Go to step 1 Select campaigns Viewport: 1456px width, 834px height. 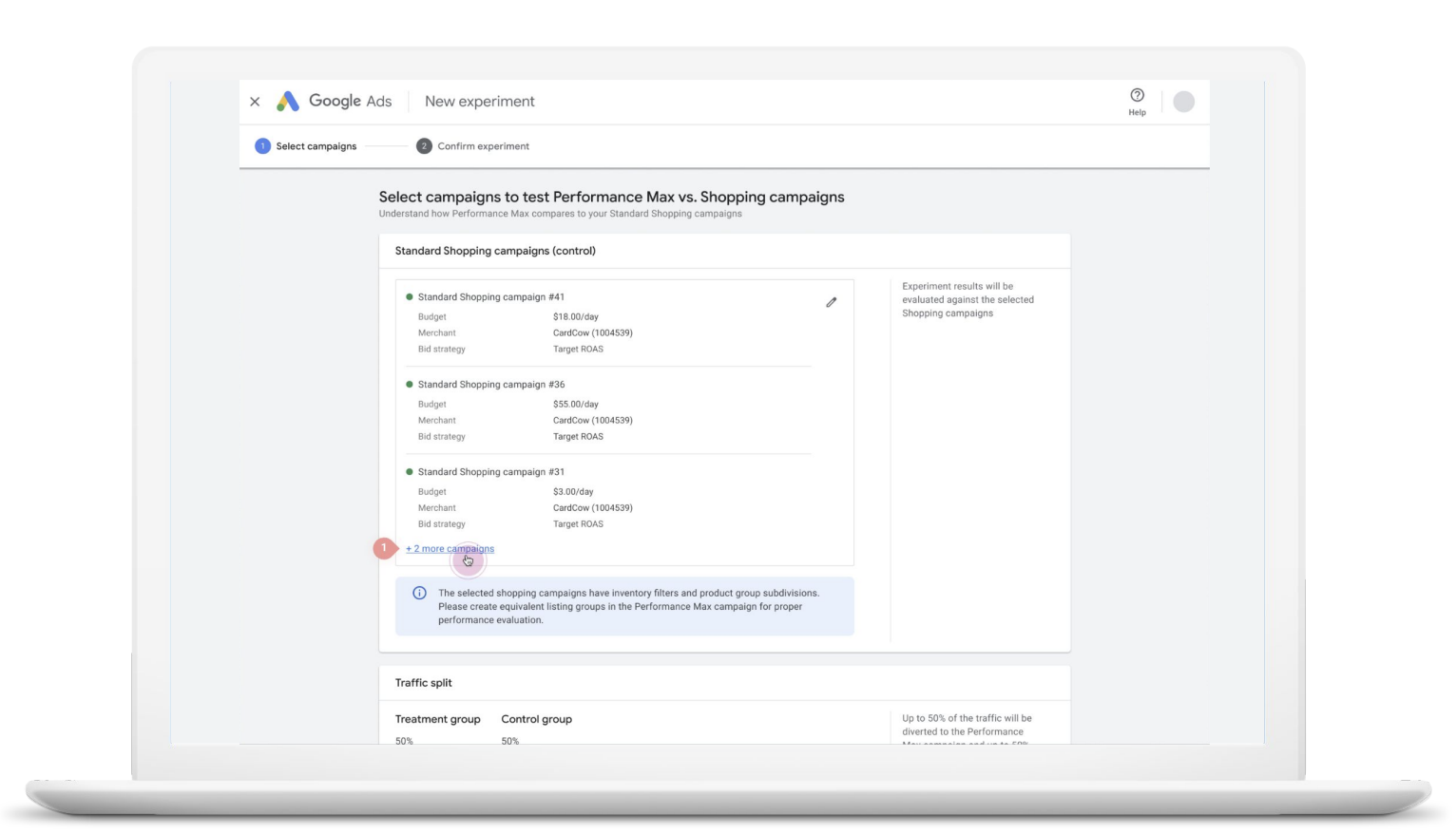(306, 146)
